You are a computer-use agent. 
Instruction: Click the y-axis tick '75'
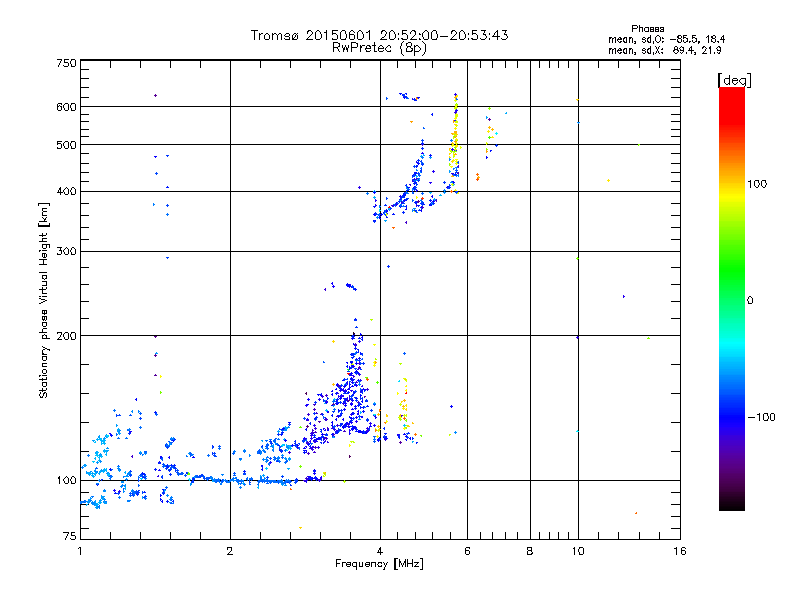(x=69, y=536)
